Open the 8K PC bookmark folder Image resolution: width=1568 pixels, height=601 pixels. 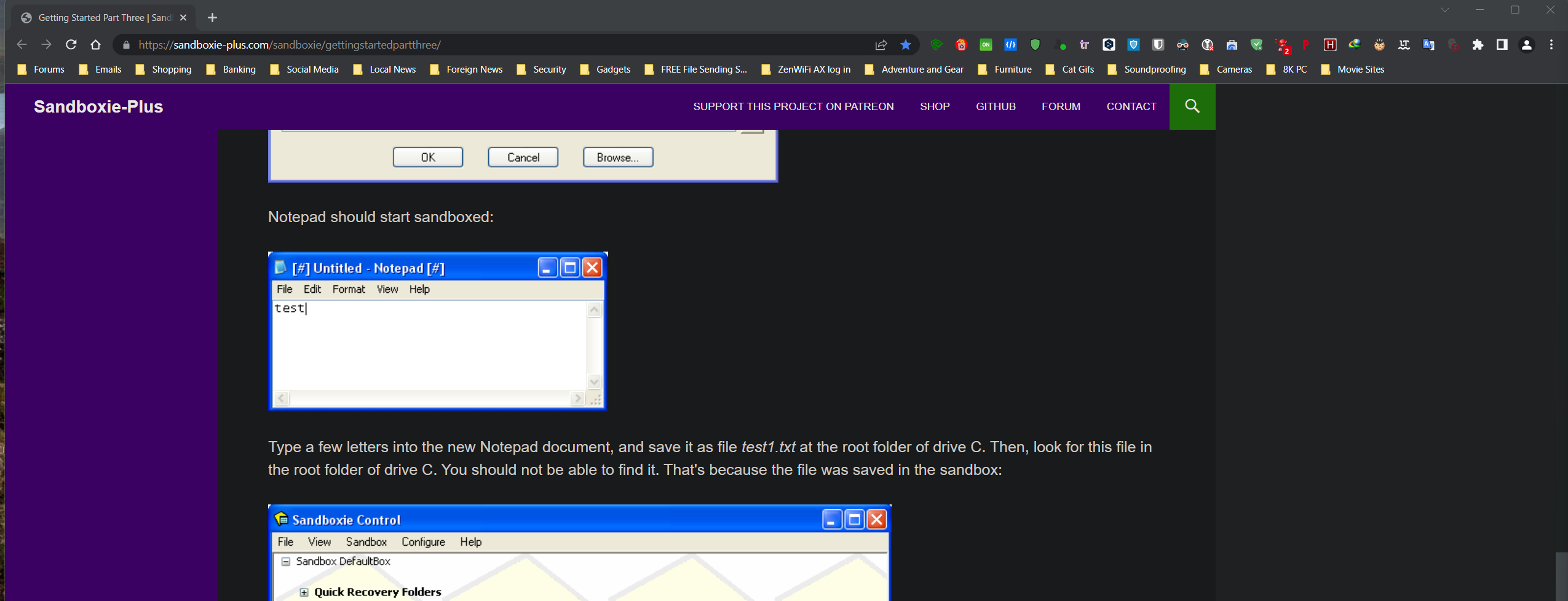click(x=1287, y=70)
